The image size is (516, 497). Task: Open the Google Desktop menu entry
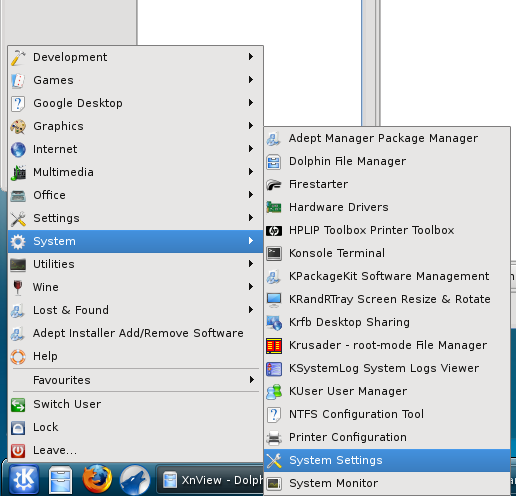pos(135,103)
